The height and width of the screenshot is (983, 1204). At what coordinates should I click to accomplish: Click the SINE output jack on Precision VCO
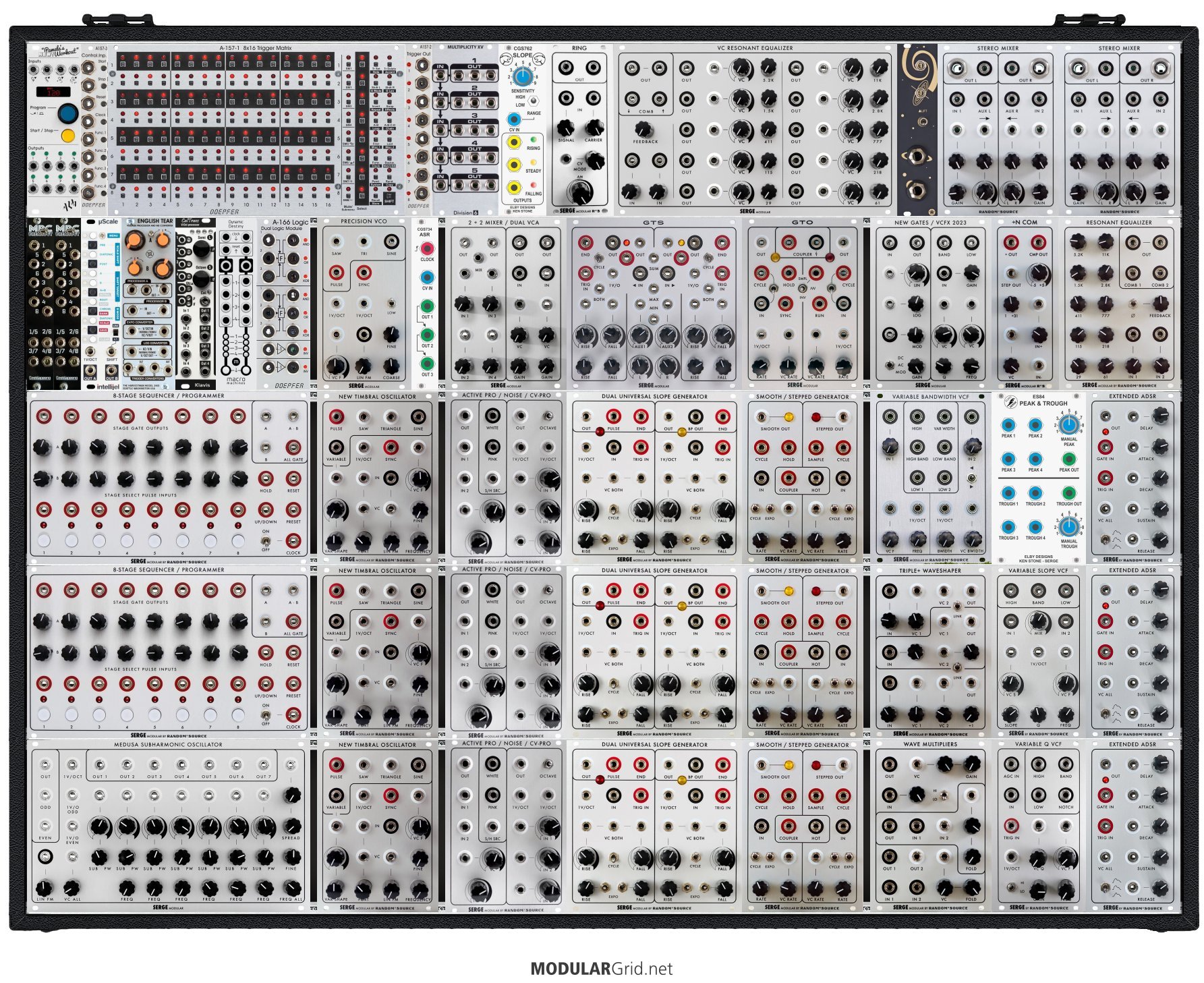click(x=391, y=242)
